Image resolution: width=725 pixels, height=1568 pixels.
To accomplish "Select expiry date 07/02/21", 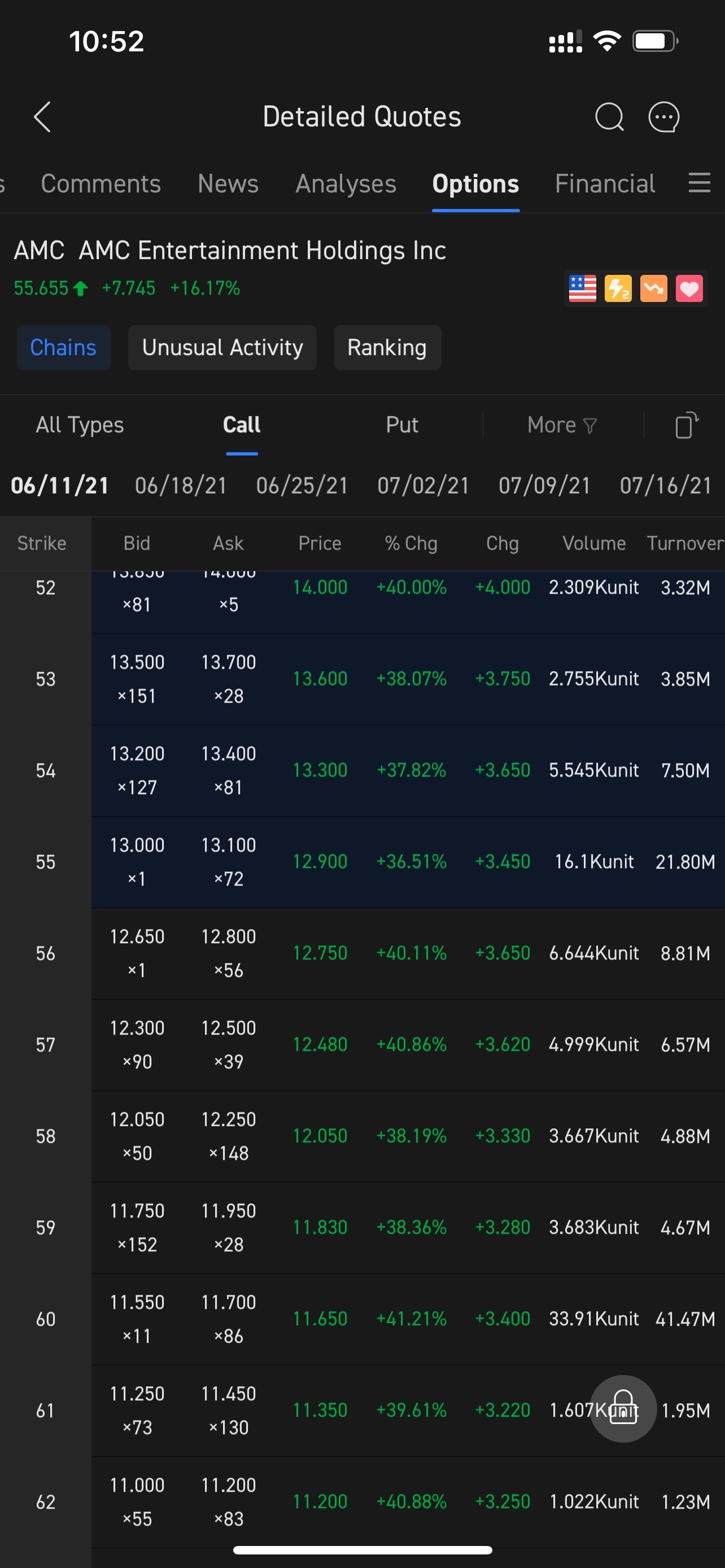I will (423, 486).
